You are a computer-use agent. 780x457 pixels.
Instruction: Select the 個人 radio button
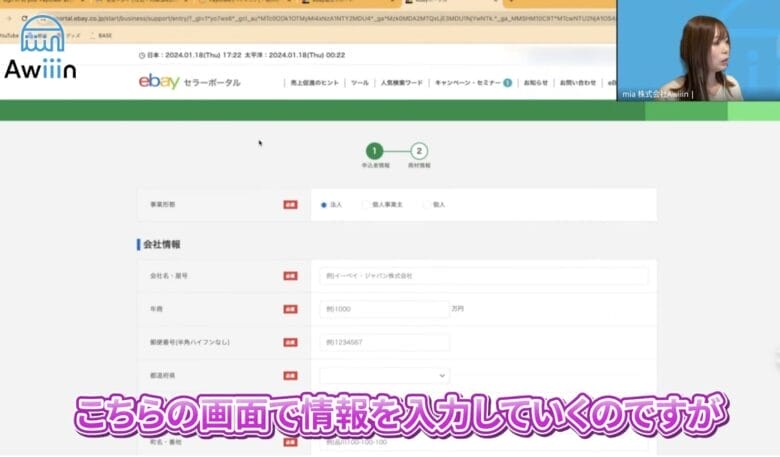tap(426, 205)
